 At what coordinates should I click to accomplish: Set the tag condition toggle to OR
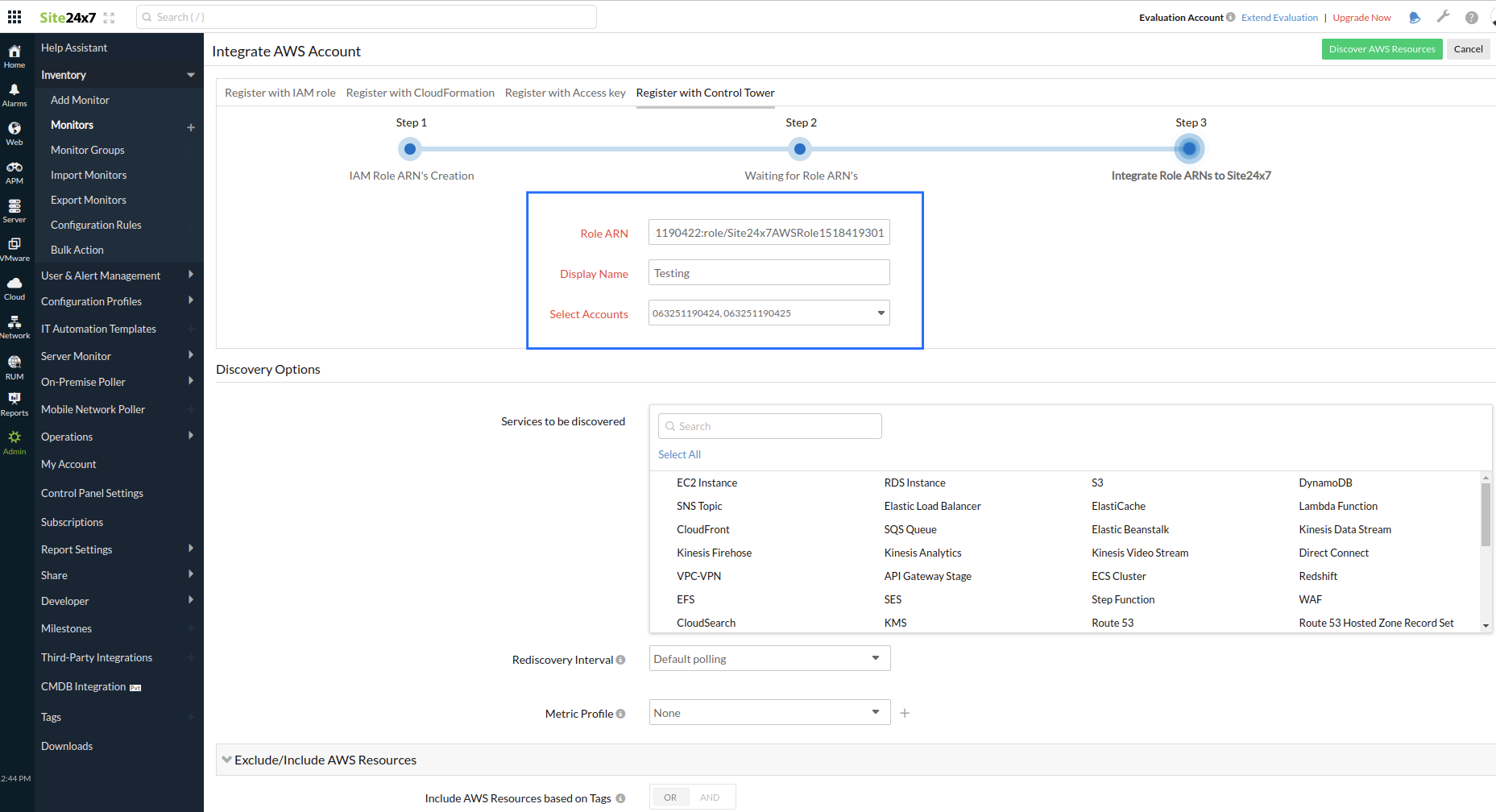coord(670,797)
